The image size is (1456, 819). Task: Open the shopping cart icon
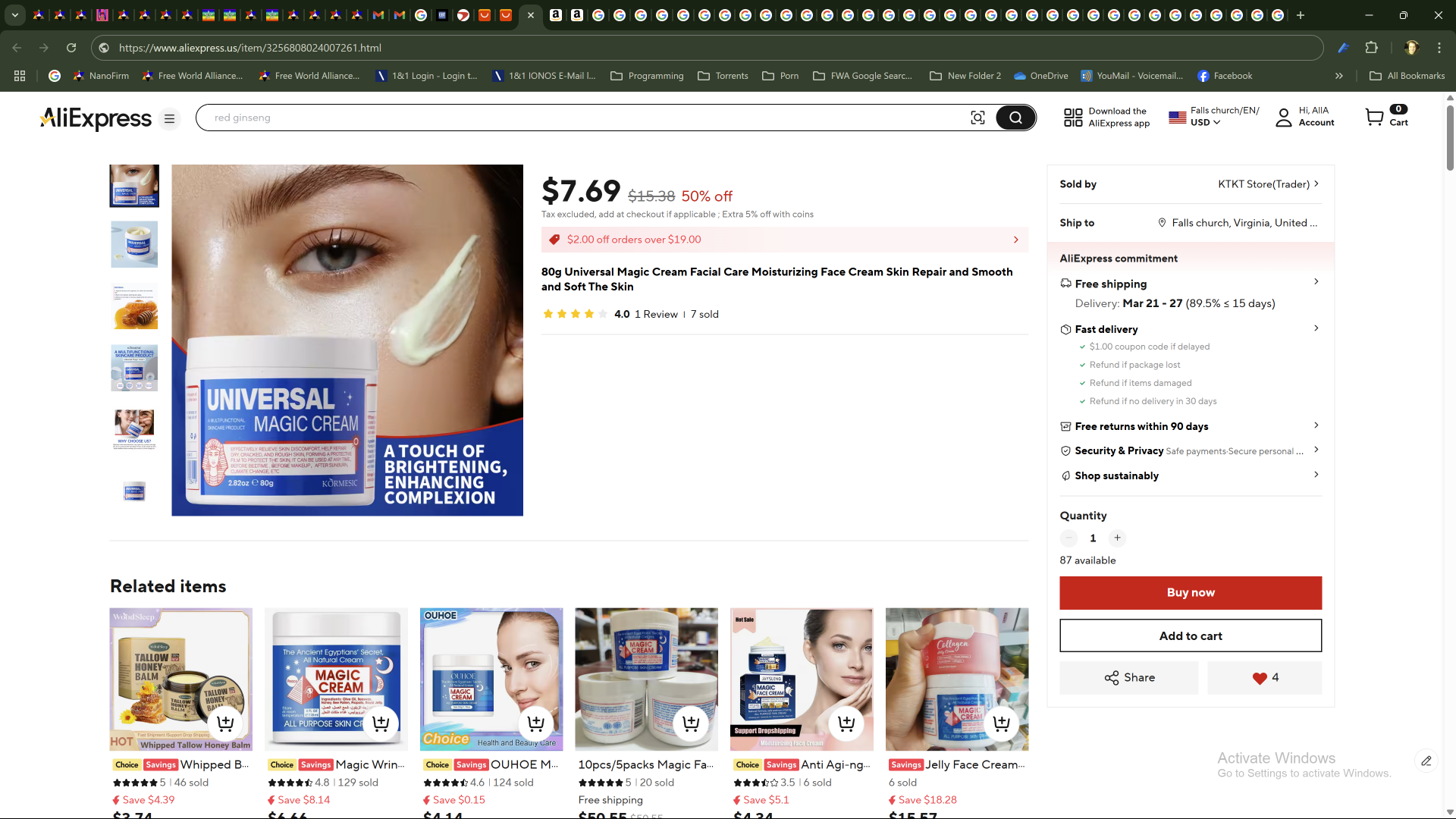coord(1374,117)
